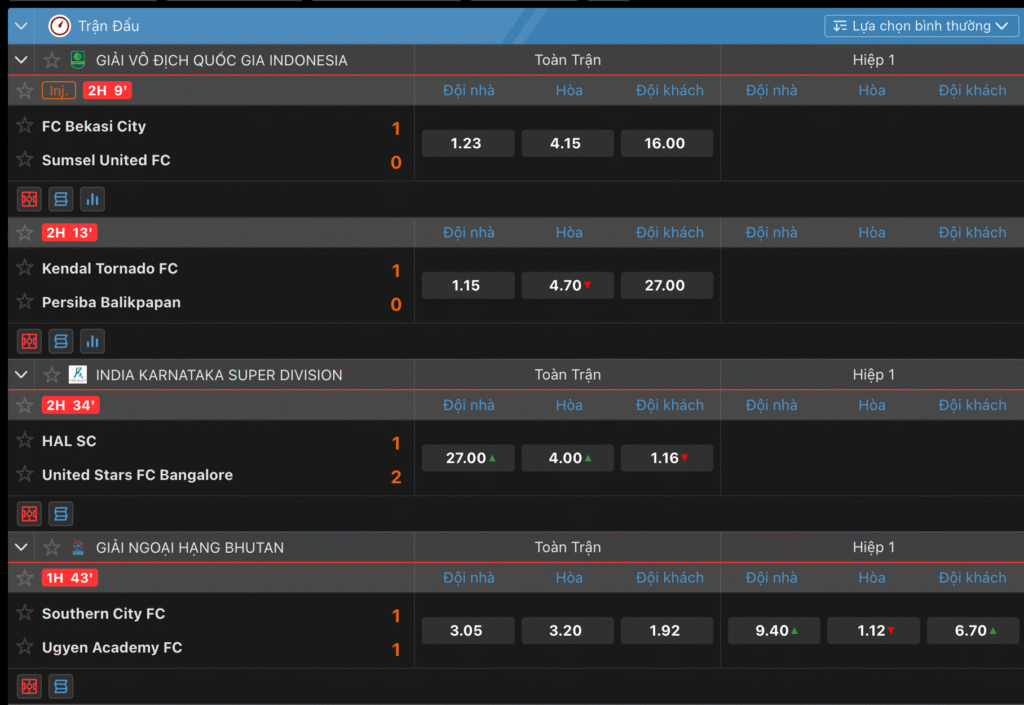
Task: Collapse the Giải Vô Địch Quốc Gia Indonesia section
Action: [21, 60]
